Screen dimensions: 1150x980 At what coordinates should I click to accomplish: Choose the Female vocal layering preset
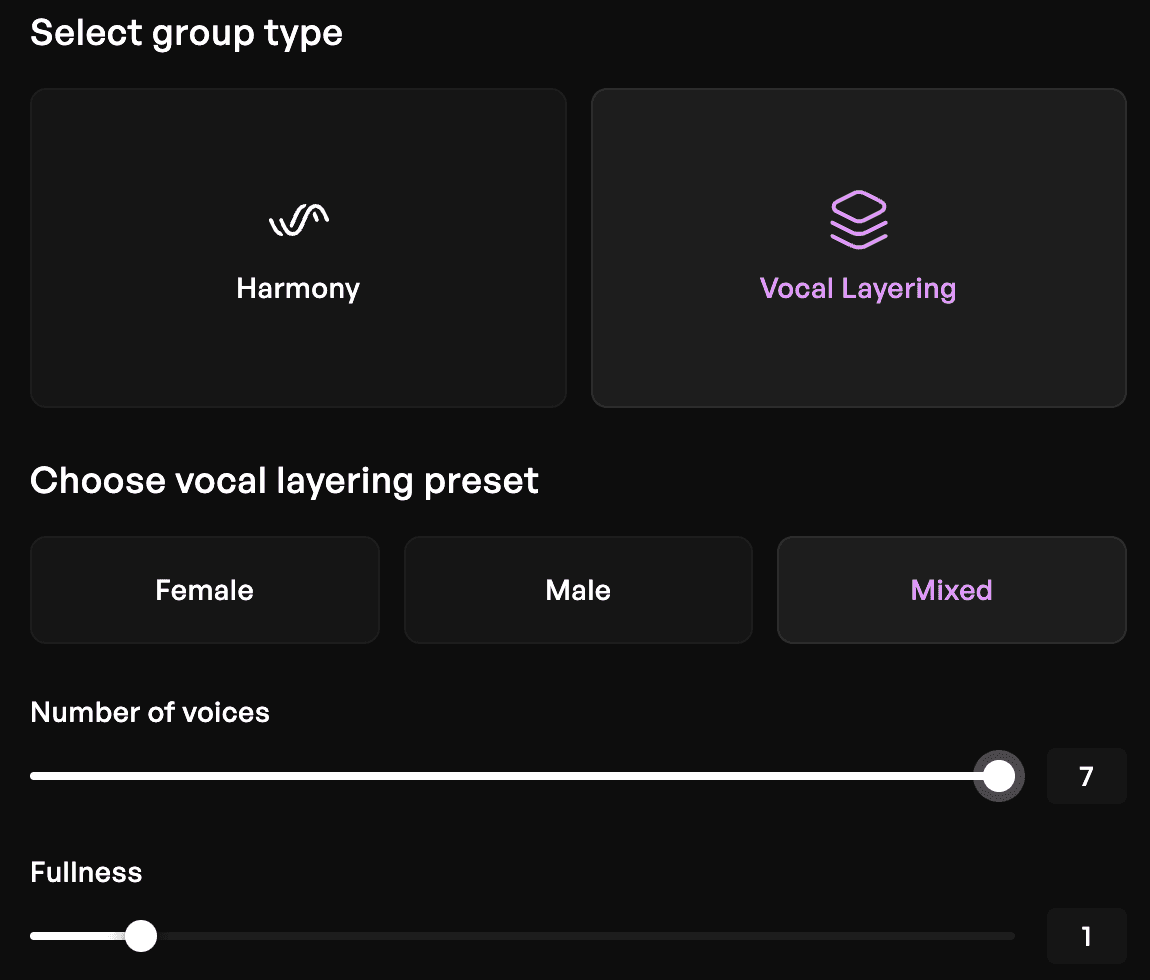(204, 589)
